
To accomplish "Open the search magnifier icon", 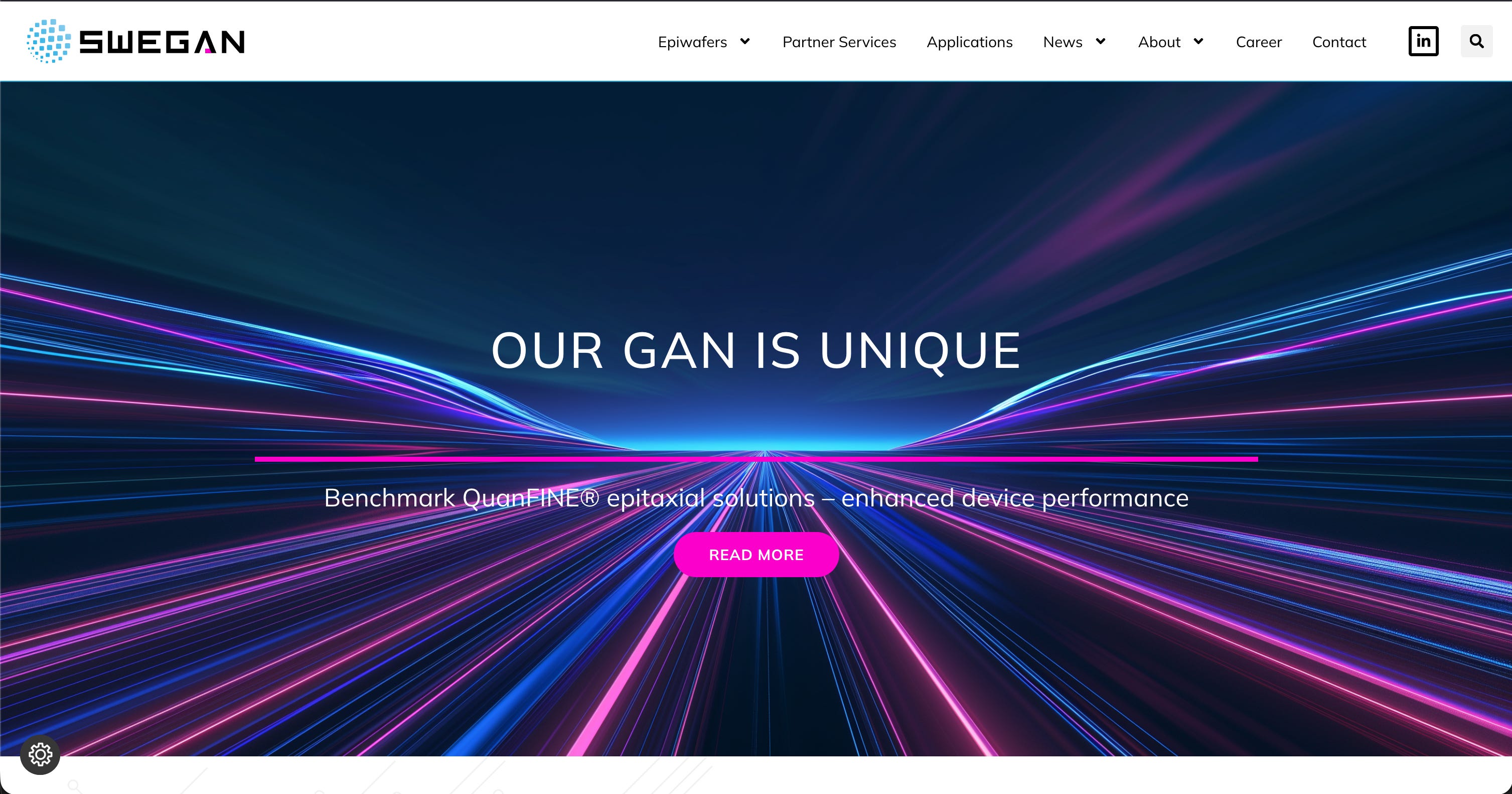I will (1476, 41).
